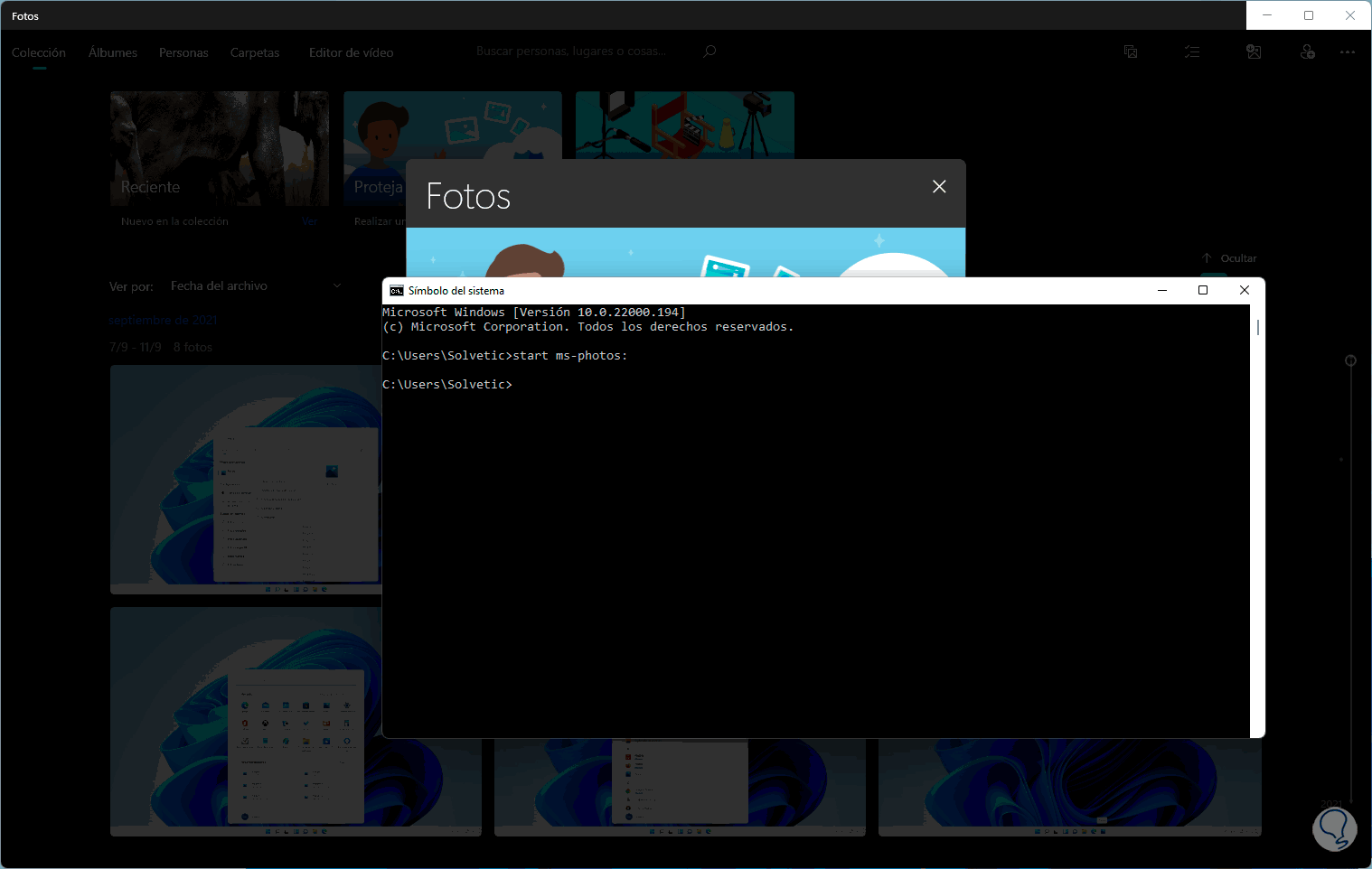Viewport: 1372px width, 869px height.
Task: Click the chevron beside Fecha del archivo
Action: 337,285
